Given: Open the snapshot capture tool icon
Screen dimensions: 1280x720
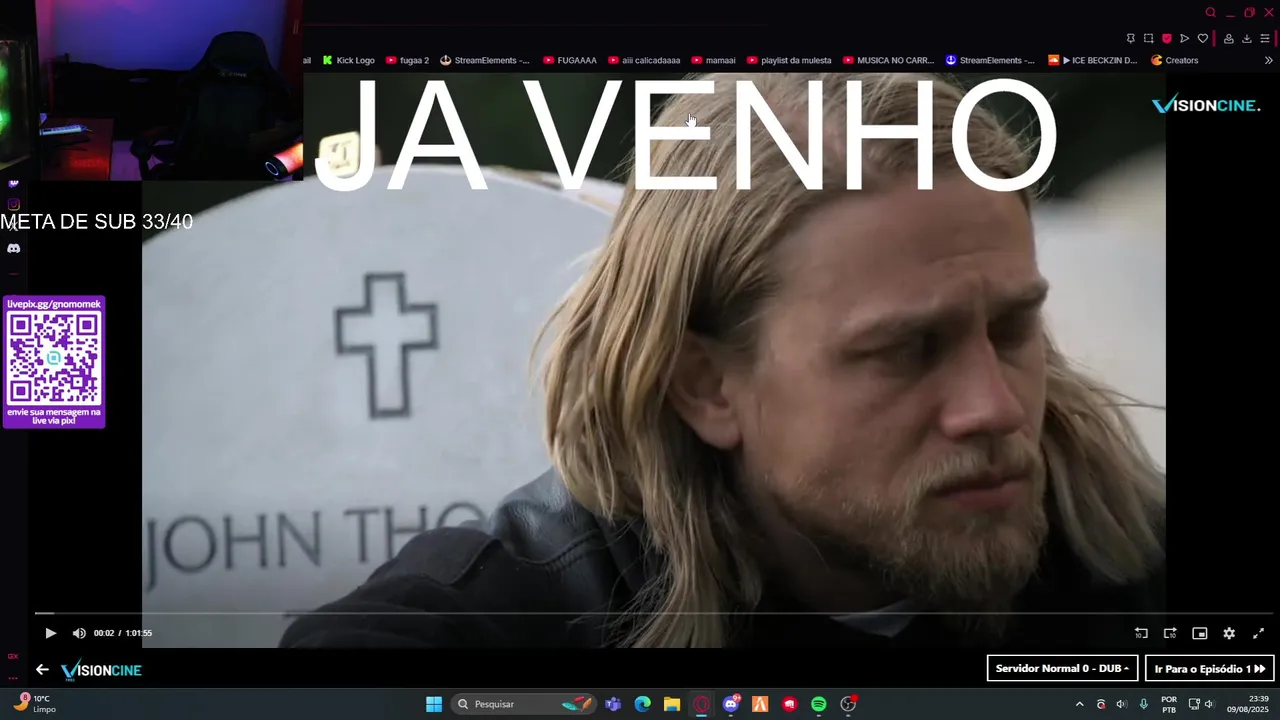Looking at the screenshot, I should (x=1148, y=39).
